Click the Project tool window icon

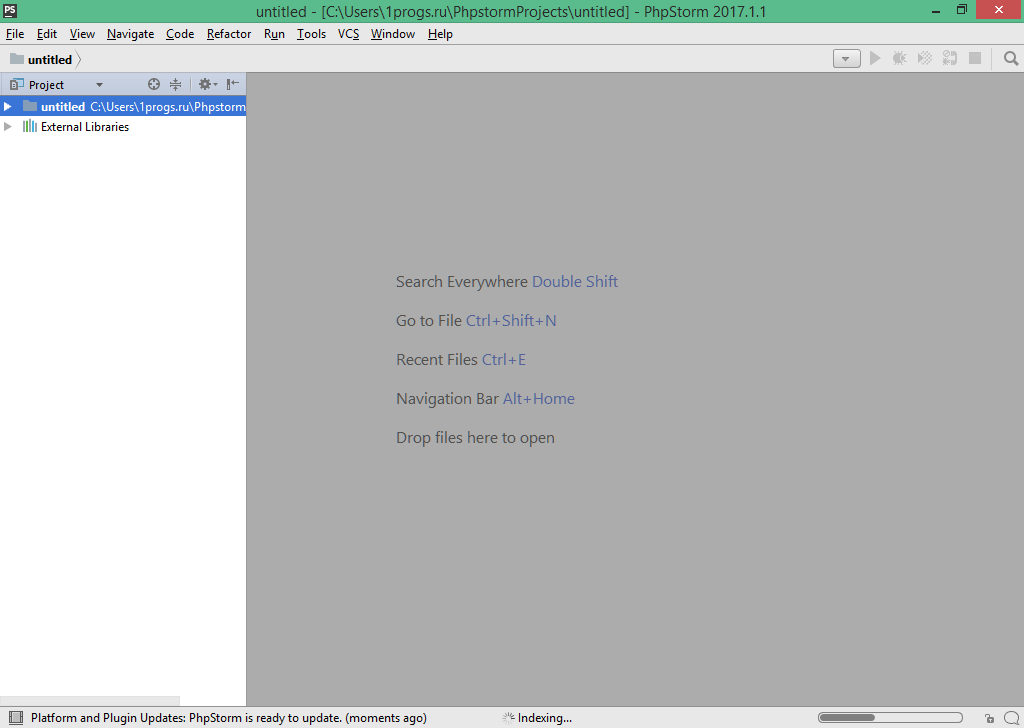(17, 84)
